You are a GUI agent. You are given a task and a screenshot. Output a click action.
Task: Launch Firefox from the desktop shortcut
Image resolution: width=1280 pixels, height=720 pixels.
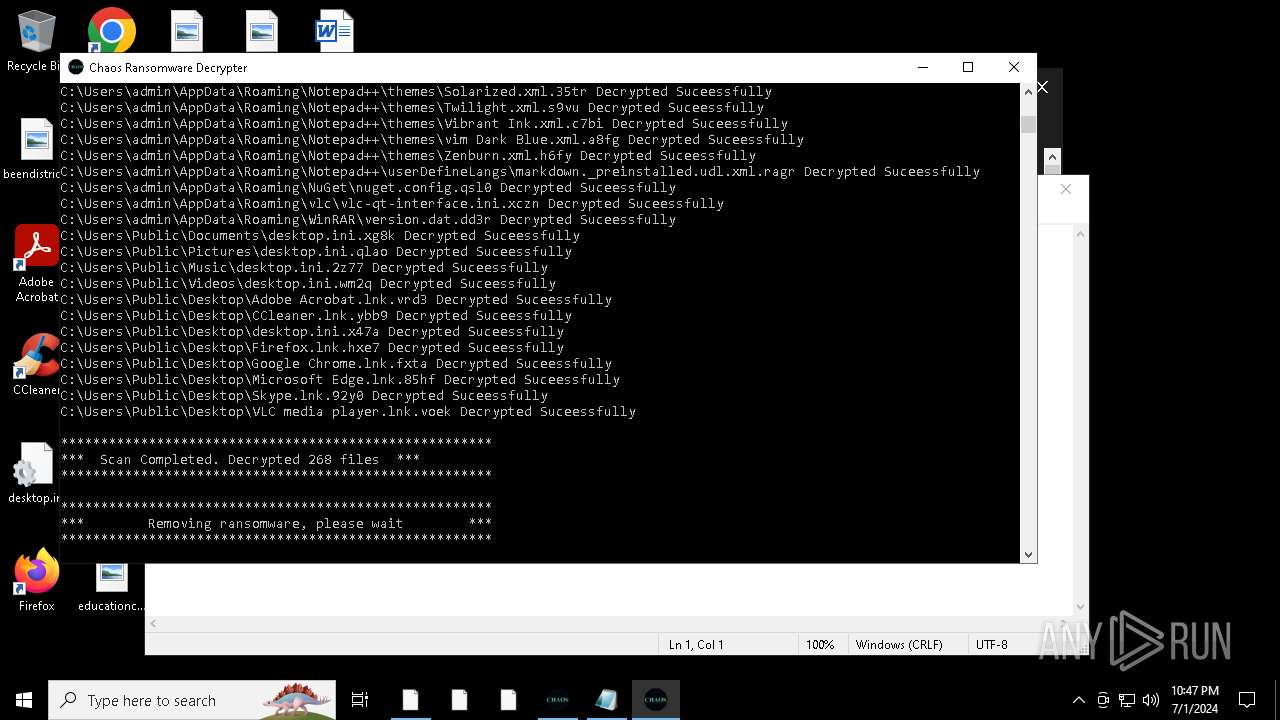click(36, 580)
